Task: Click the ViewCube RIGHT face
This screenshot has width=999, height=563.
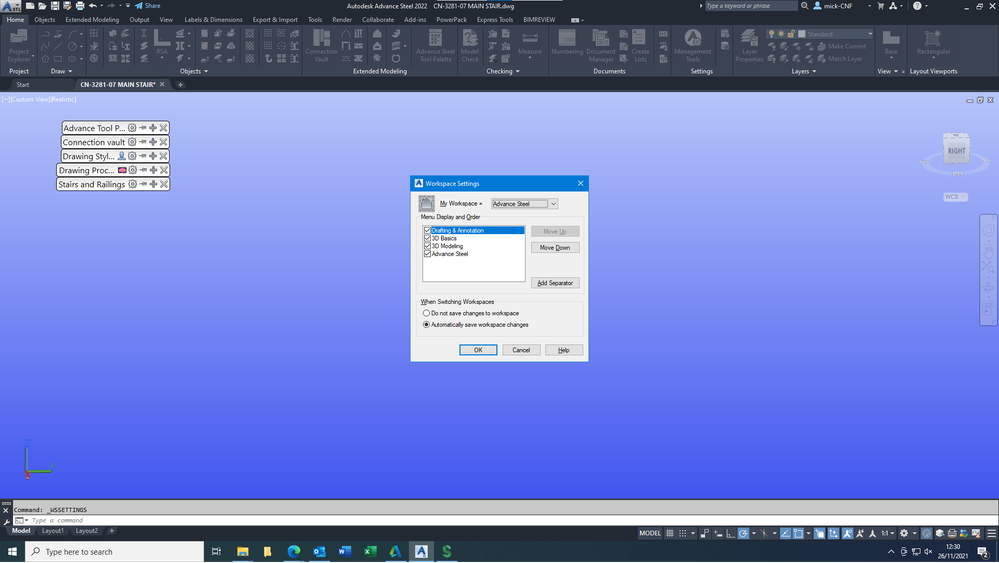Action: tap(956, 151)
